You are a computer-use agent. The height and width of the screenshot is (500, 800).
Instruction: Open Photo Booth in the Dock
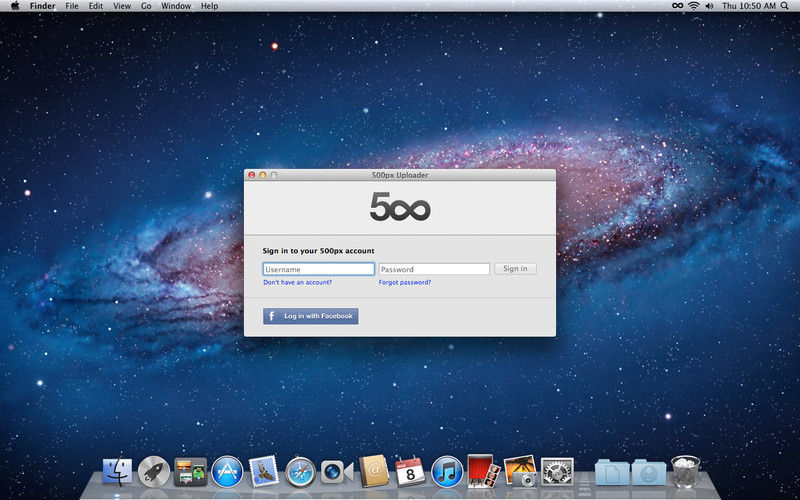[x=483, y=470]
